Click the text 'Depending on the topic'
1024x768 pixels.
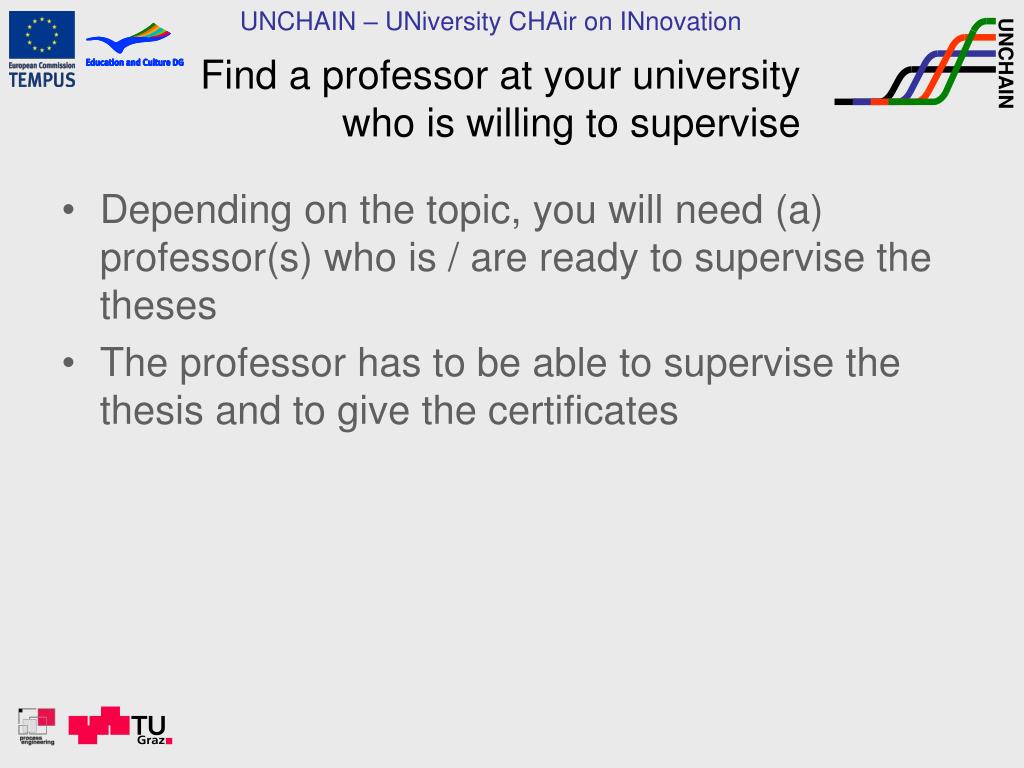310,211
